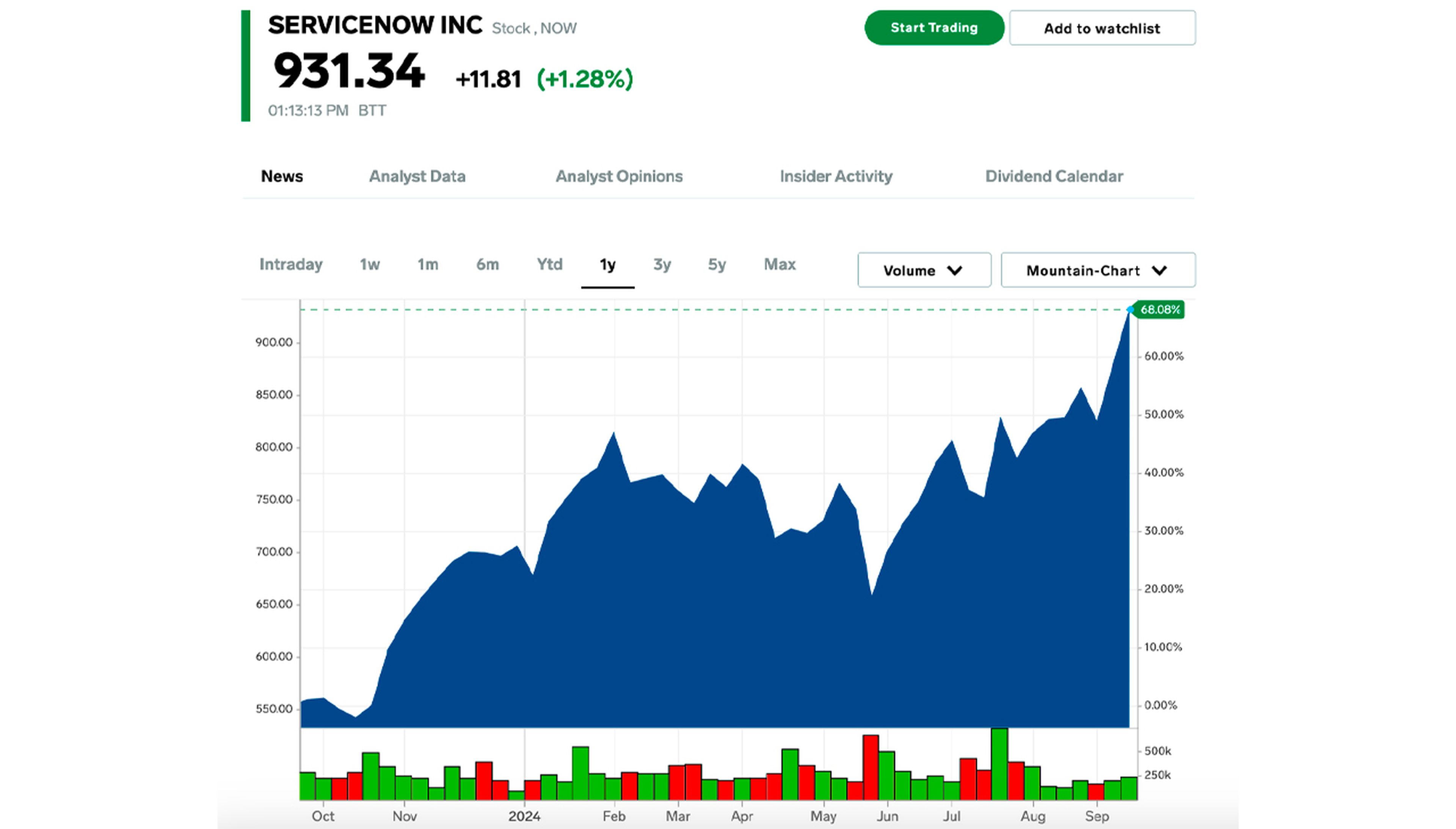The width and height of the screenshot is (1456, 829).
Task: View the Insider Activity tab
Action: (836, 176)
